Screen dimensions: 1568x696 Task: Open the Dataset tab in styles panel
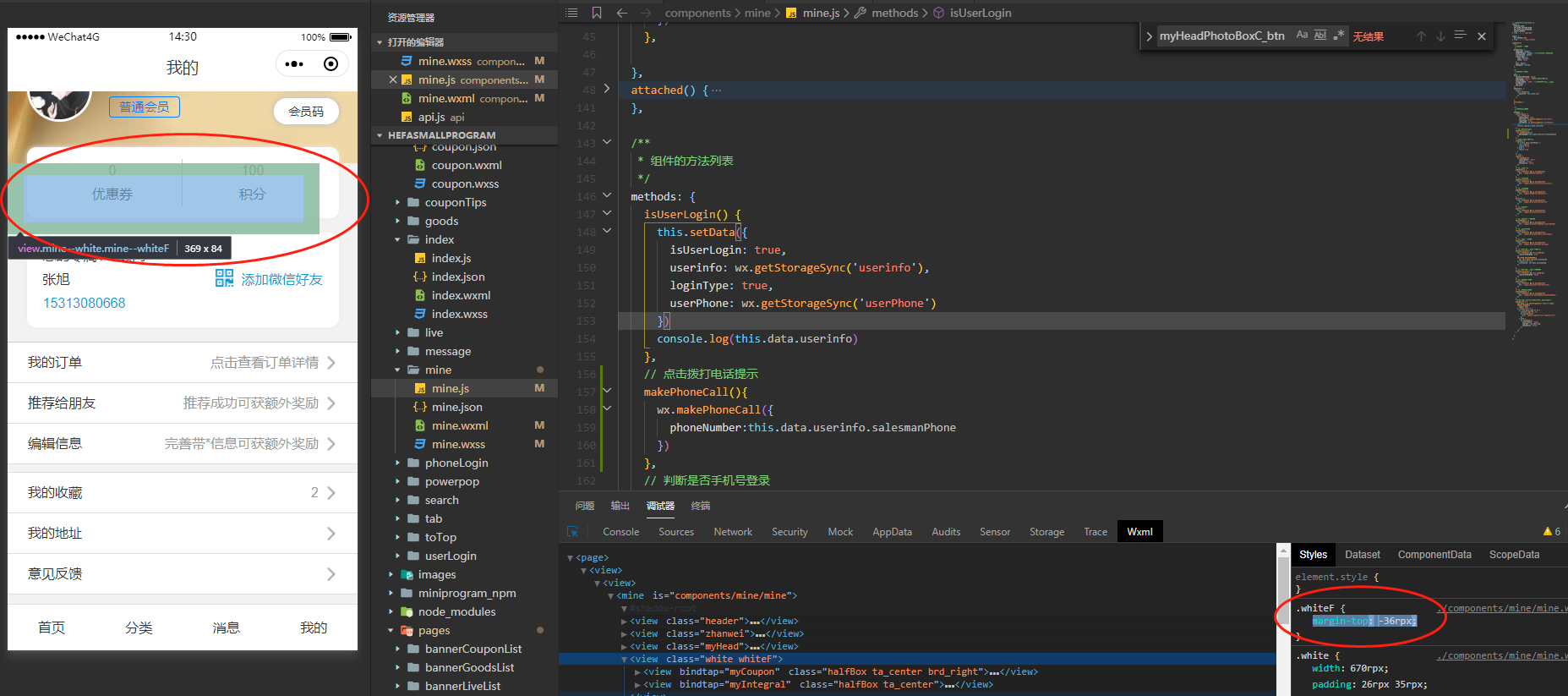(x=1362, y=555)
